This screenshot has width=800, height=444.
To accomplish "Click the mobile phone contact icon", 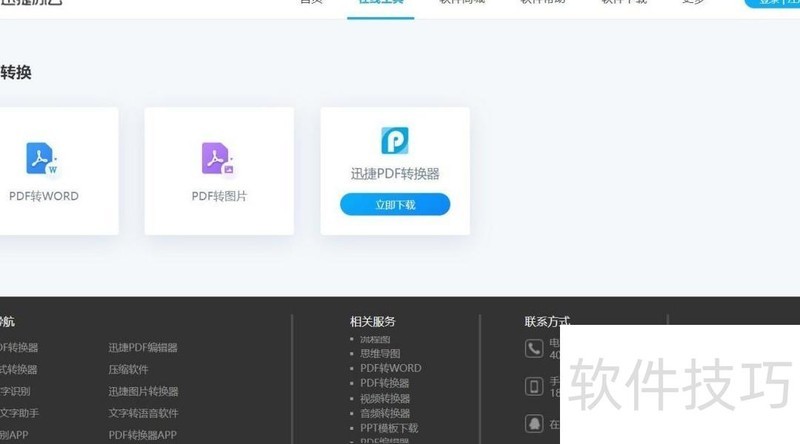I will pyautogui.click(x=534, y=386).
